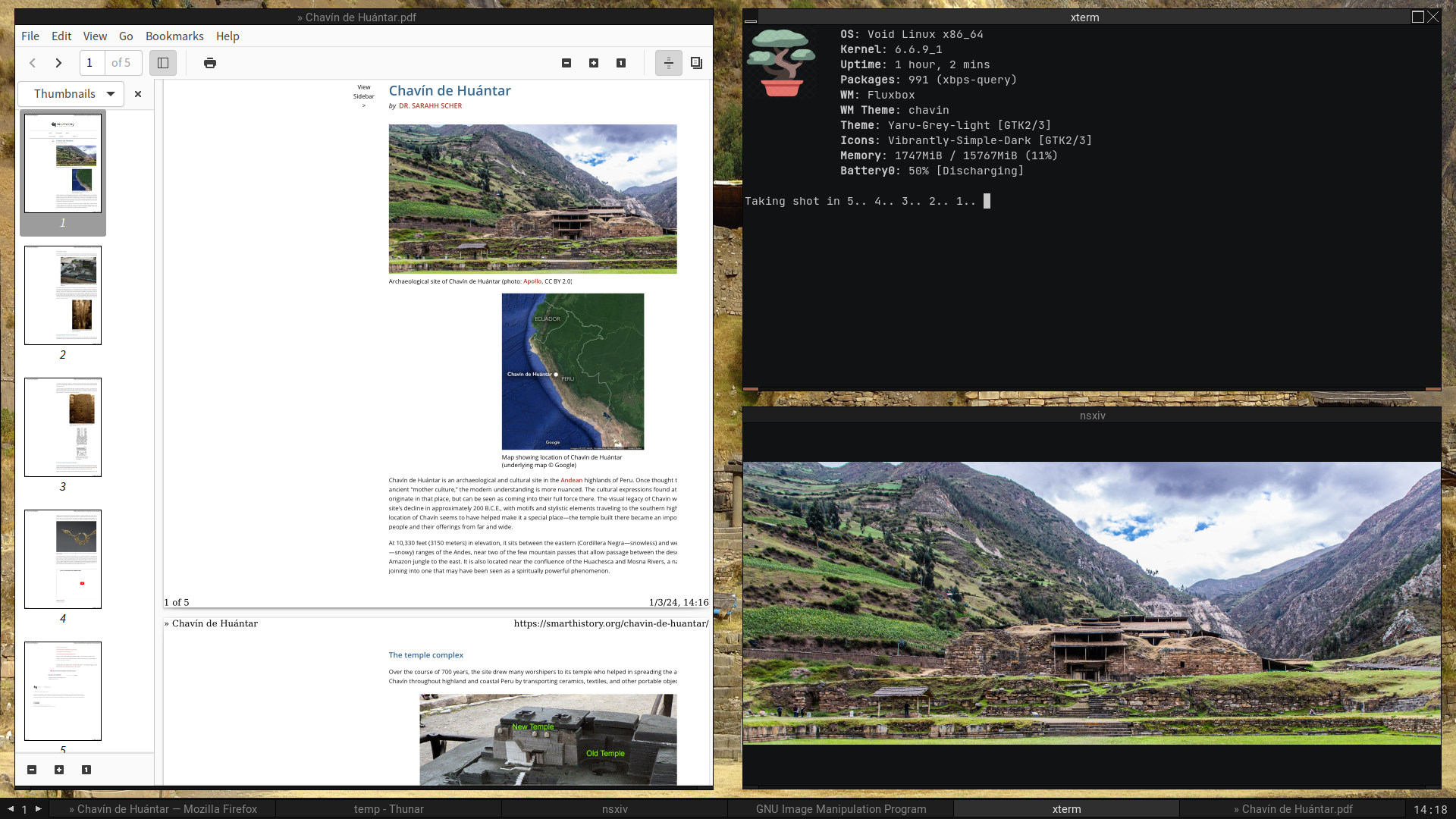
Task: Zoom out using main toolbar minus
Action: (566, 63)
